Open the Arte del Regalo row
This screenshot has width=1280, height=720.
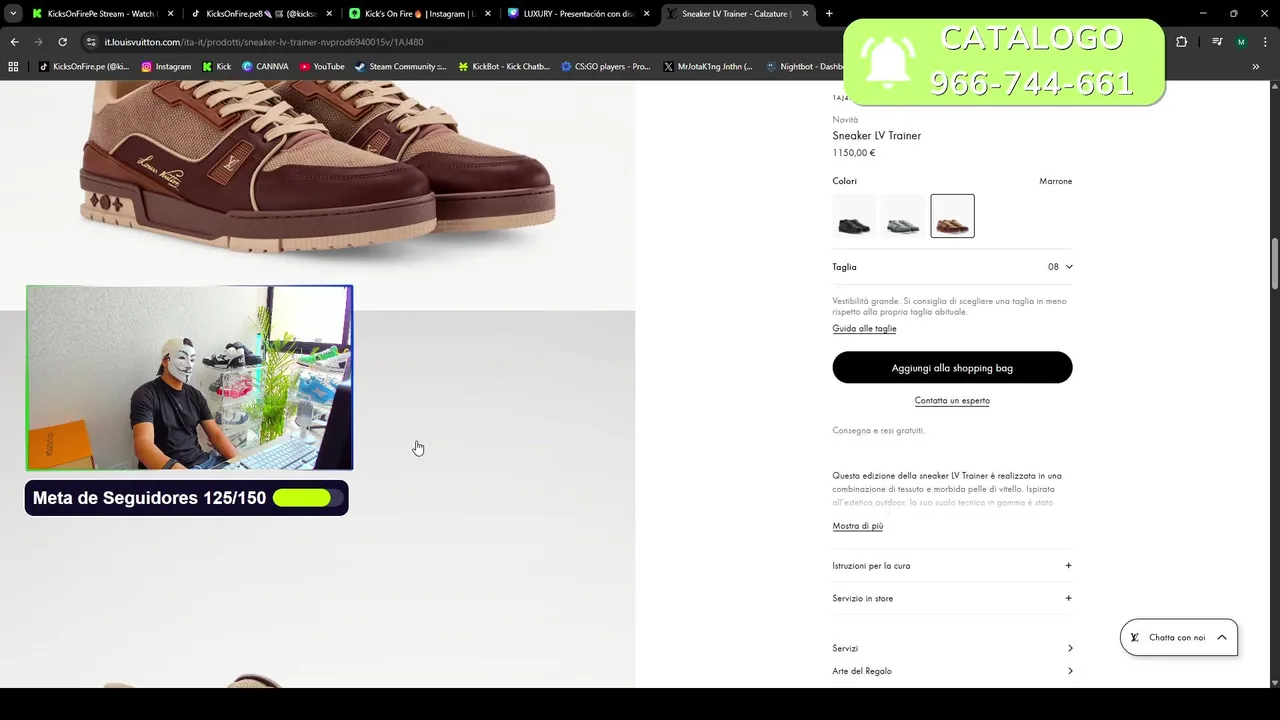coord(952,671)
